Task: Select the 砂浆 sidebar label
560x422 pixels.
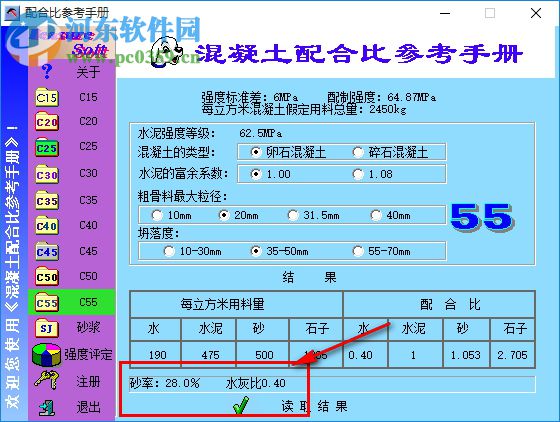Action: point(88,327)
